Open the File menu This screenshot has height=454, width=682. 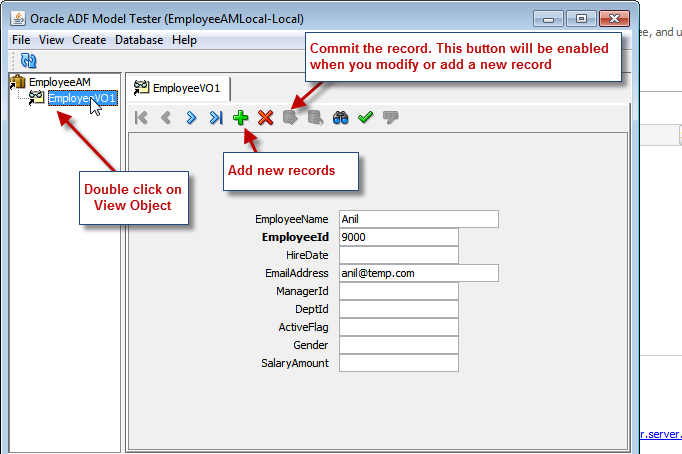(21, 40)
